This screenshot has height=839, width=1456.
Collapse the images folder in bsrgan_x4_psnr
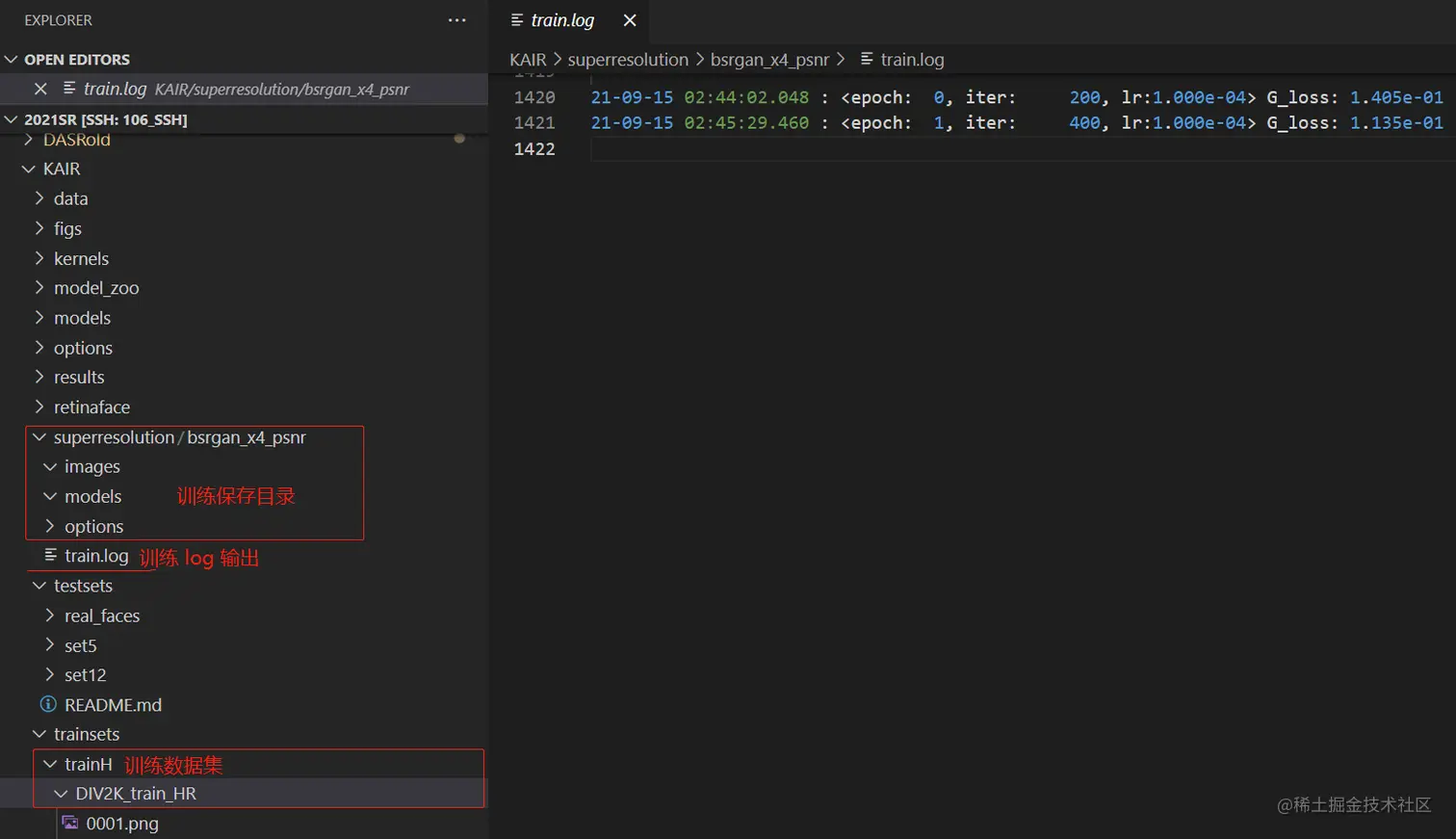point(50,466)
